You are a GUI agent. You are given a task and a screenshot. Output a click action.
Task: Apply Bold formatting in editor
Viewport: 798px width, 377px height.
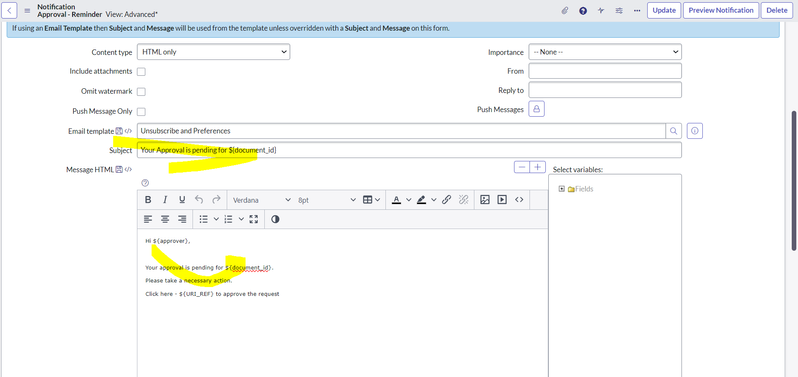[x=148, y=200]
